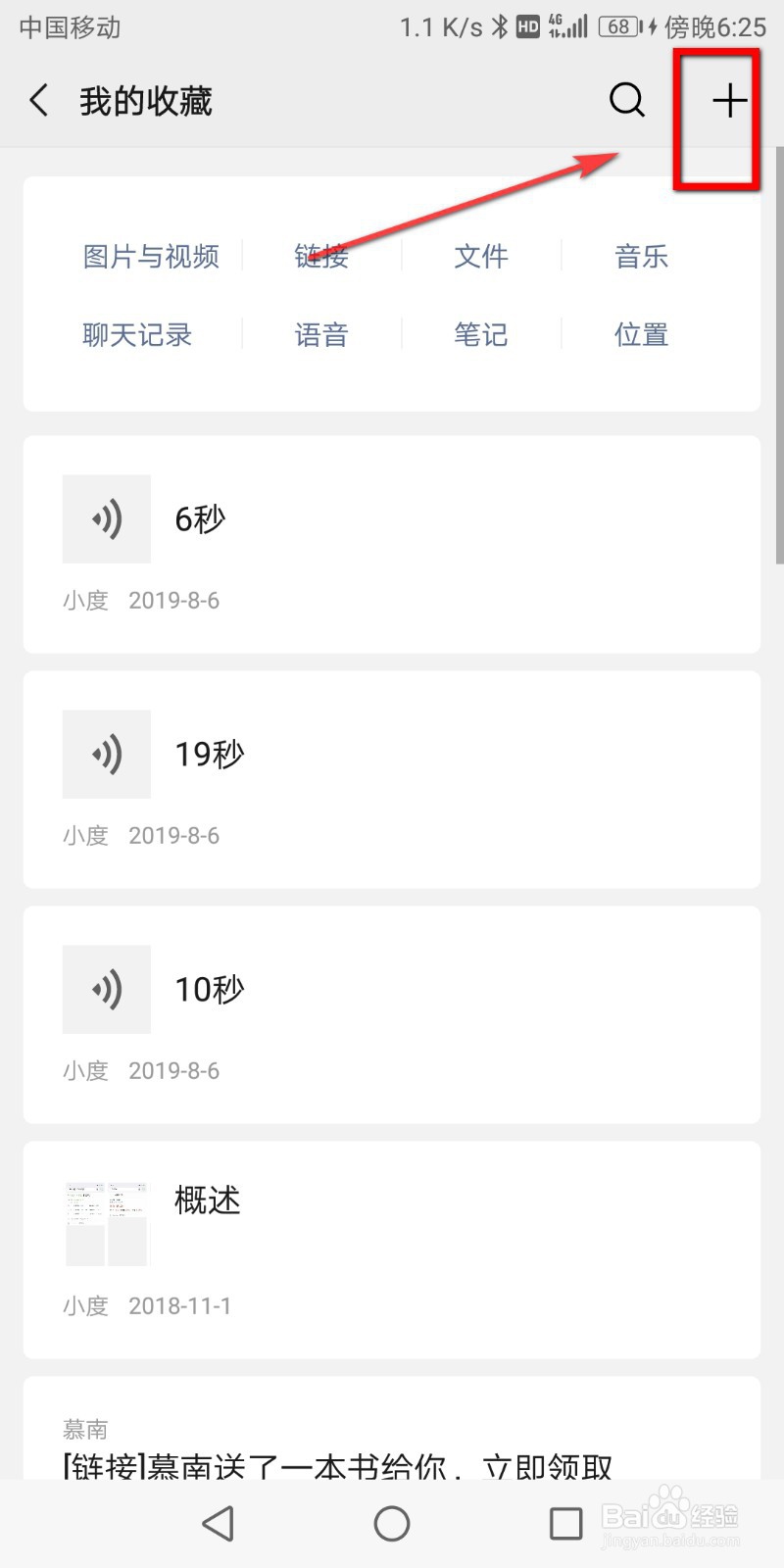Tap the Android back navigation triangle

[x=218, y=1524]
